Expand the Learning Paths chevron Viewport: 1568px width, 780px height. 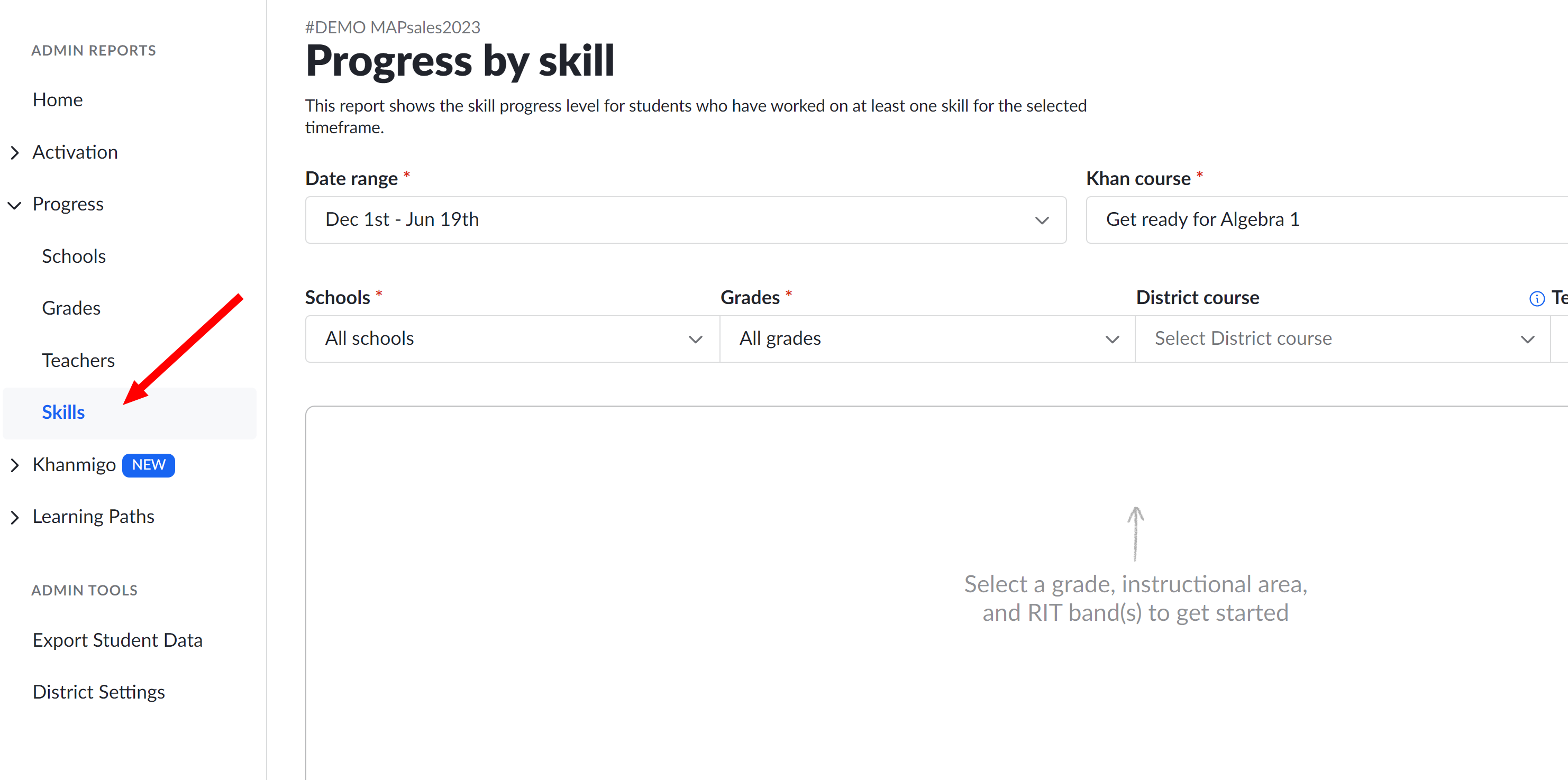pos(15,517)
